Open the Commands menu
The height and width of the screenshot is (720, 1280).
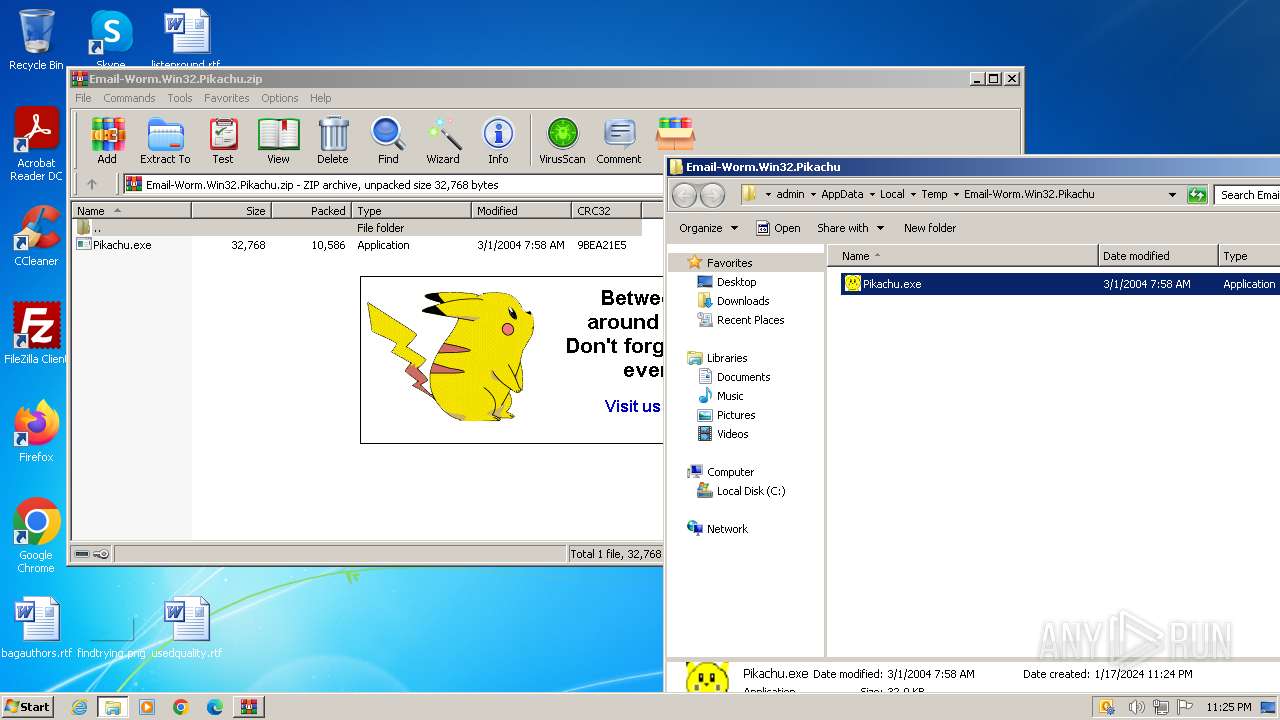coord(129,98)
